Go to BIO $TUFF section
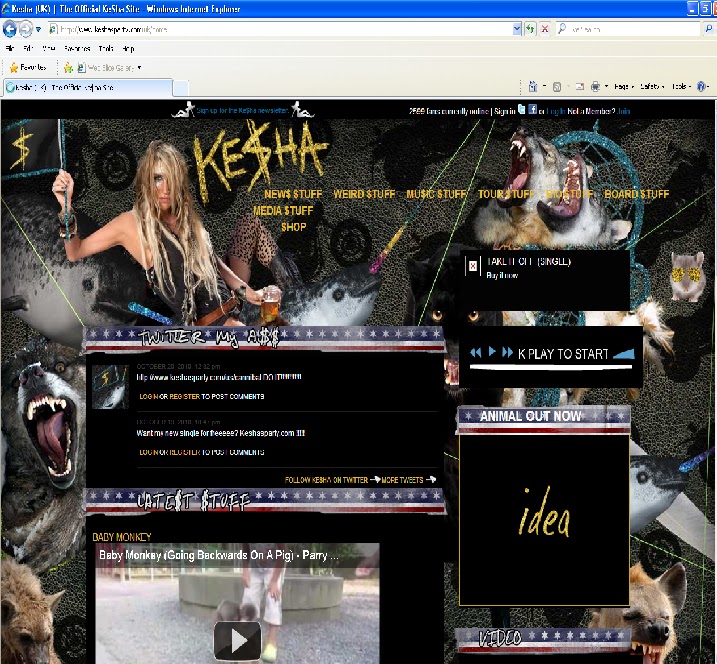The height and width of the screenshot is (664, 717). point(569,194)
